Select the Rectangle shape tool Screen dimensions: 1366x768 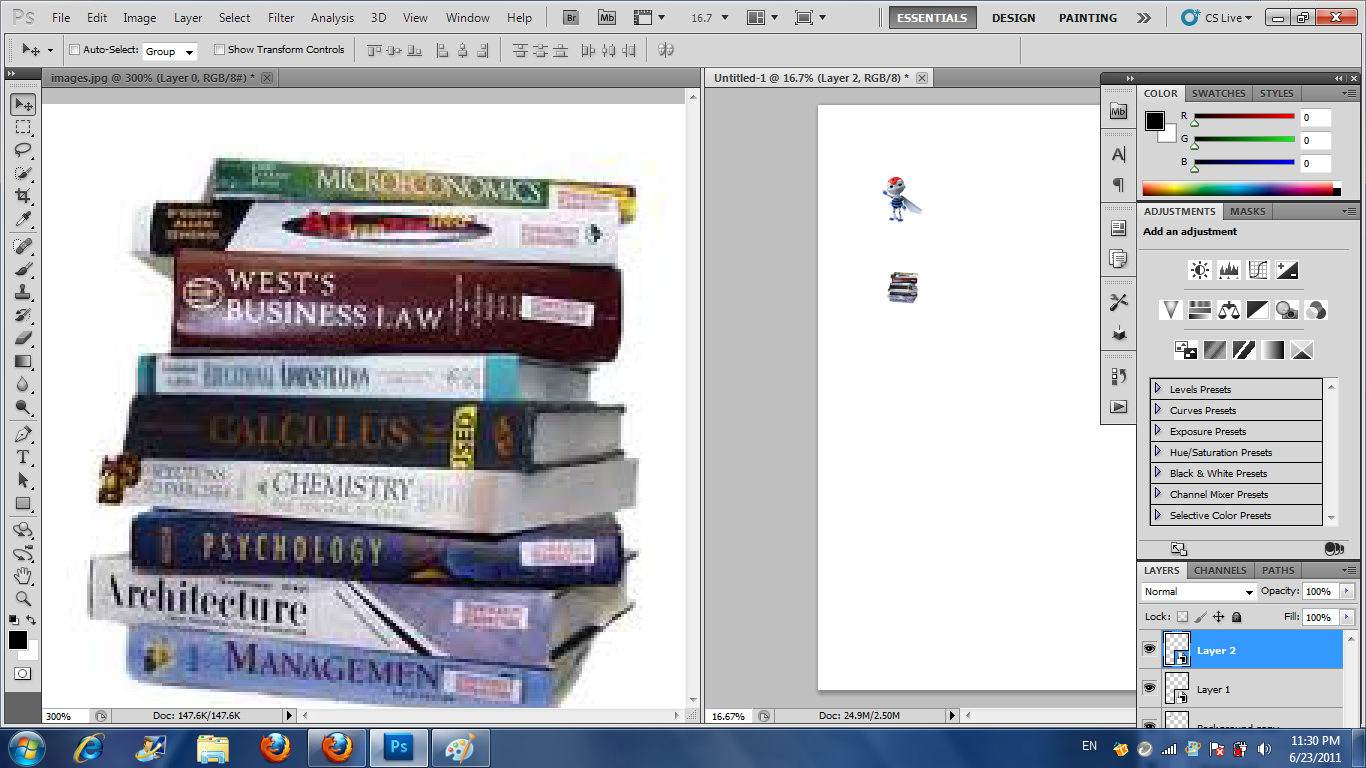pyautogui.click(x=23, y=503)
